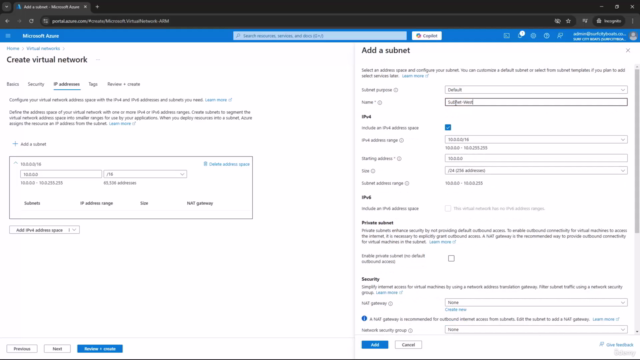Click info icon next to NAT gateway

pos(391,304)
